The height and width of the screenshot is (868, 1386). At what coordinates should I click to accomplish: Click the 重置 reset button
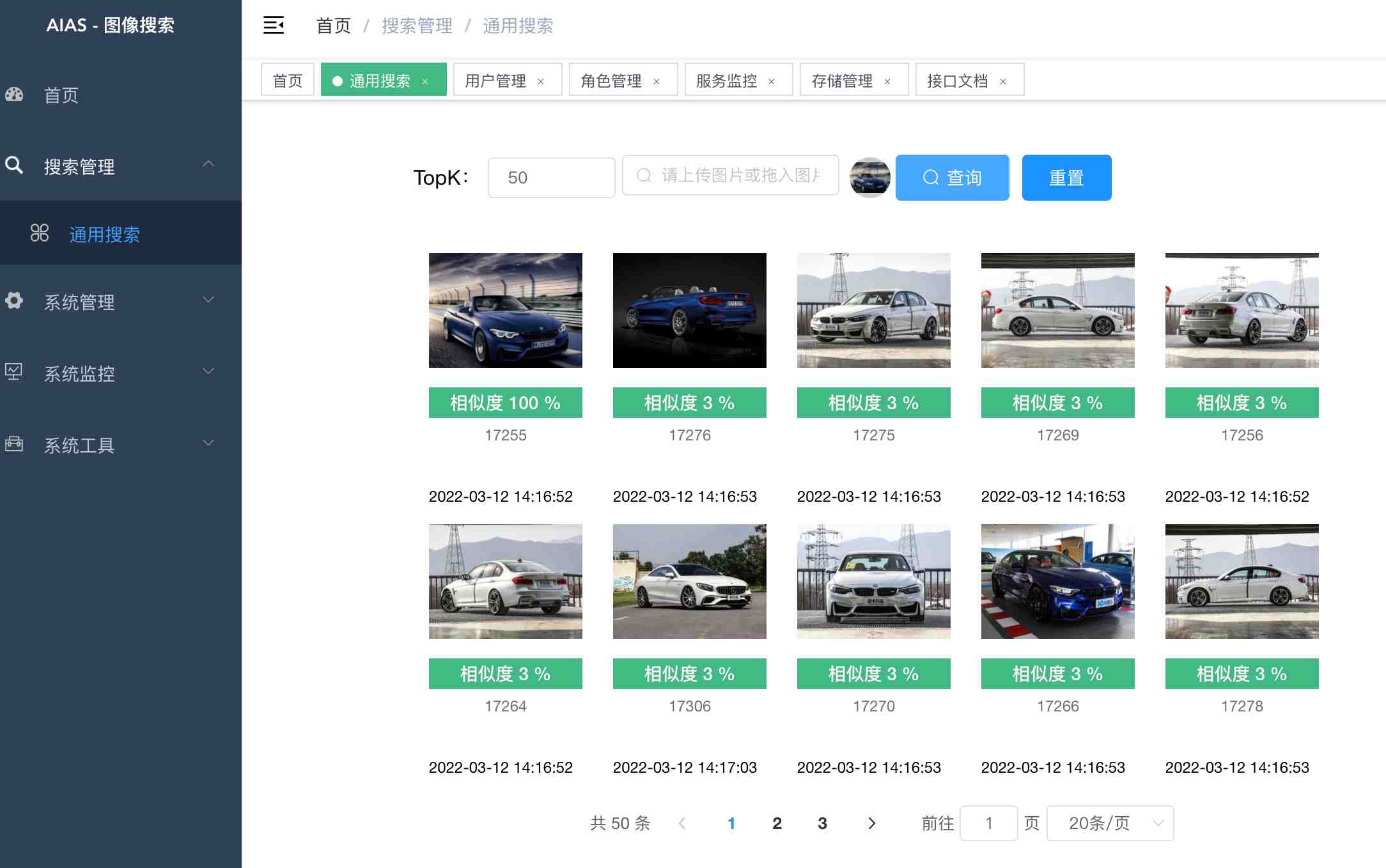pyautogui.click(x=1066, y=178)
